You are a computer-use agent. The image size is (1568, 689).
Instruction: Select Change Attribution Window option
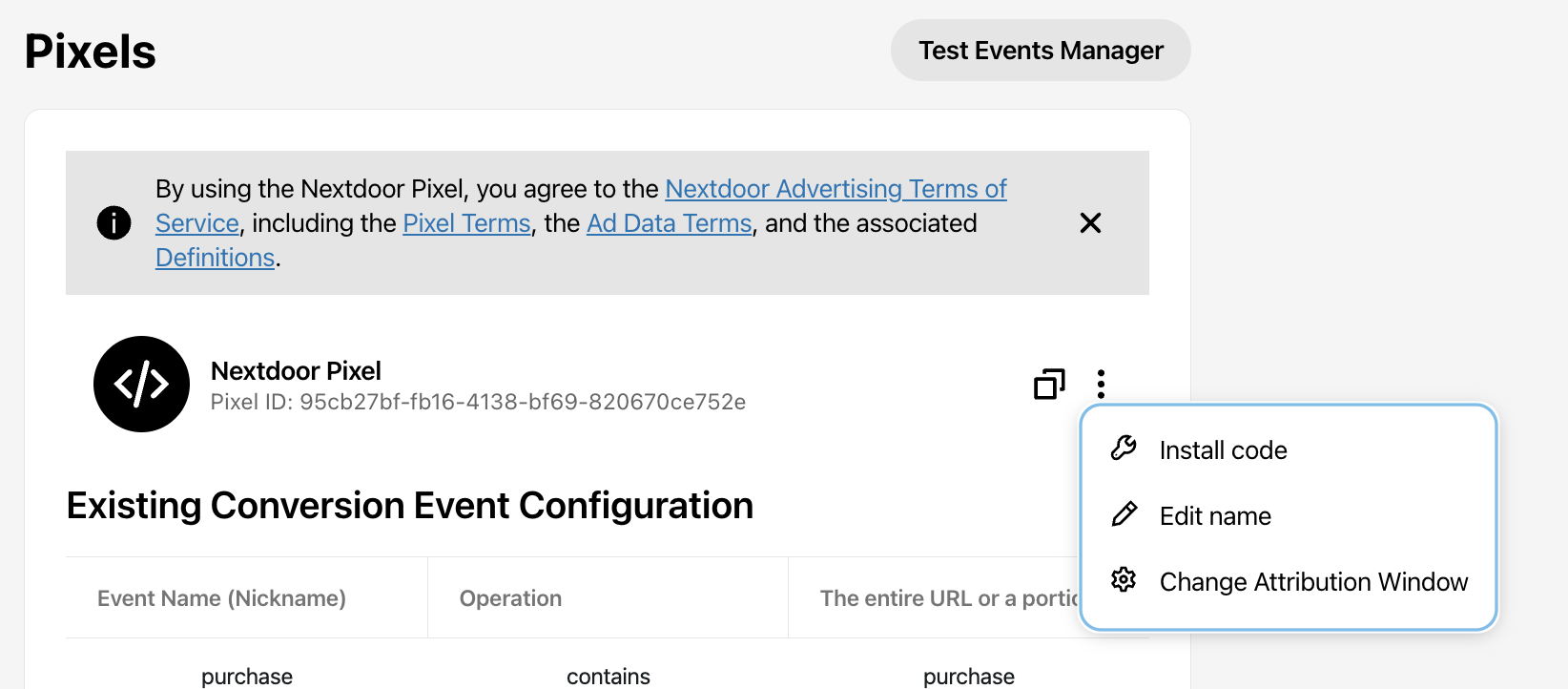(1313, 582)
